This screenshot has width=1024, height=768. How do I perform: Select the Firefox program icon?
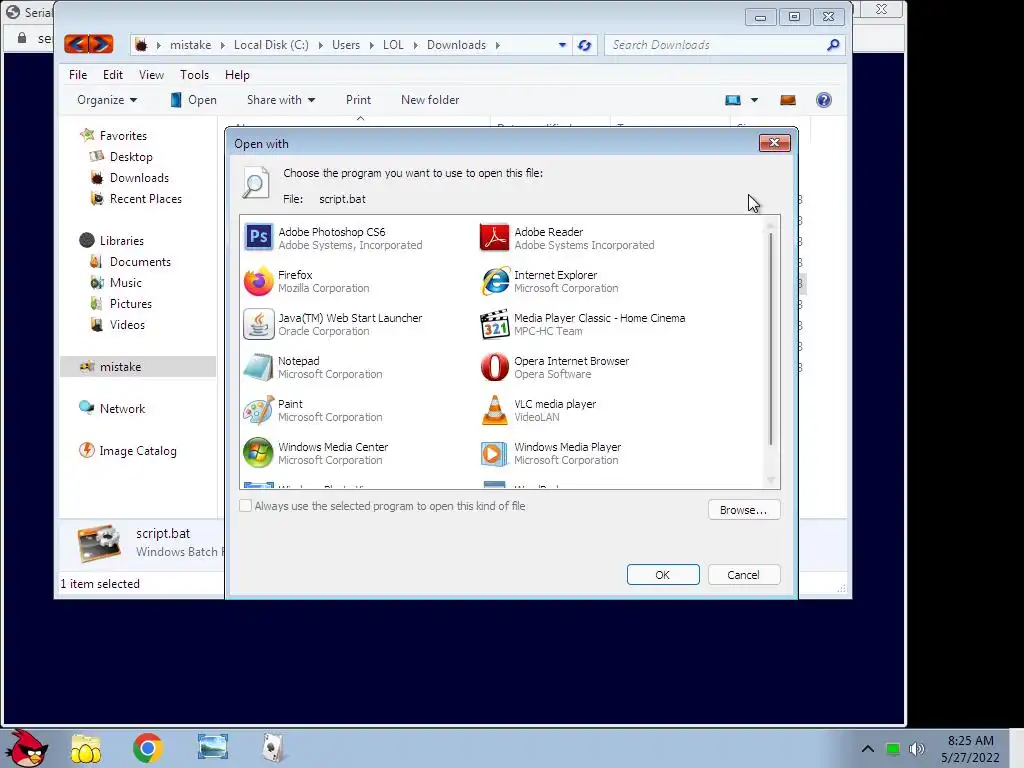pos(259,281)
